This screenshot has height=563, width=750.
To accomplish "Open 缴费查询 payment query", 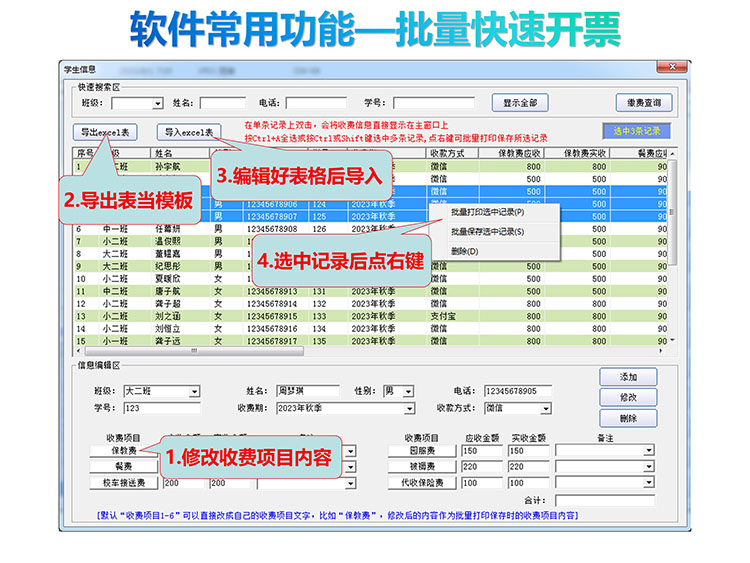I will coord(644,103).
